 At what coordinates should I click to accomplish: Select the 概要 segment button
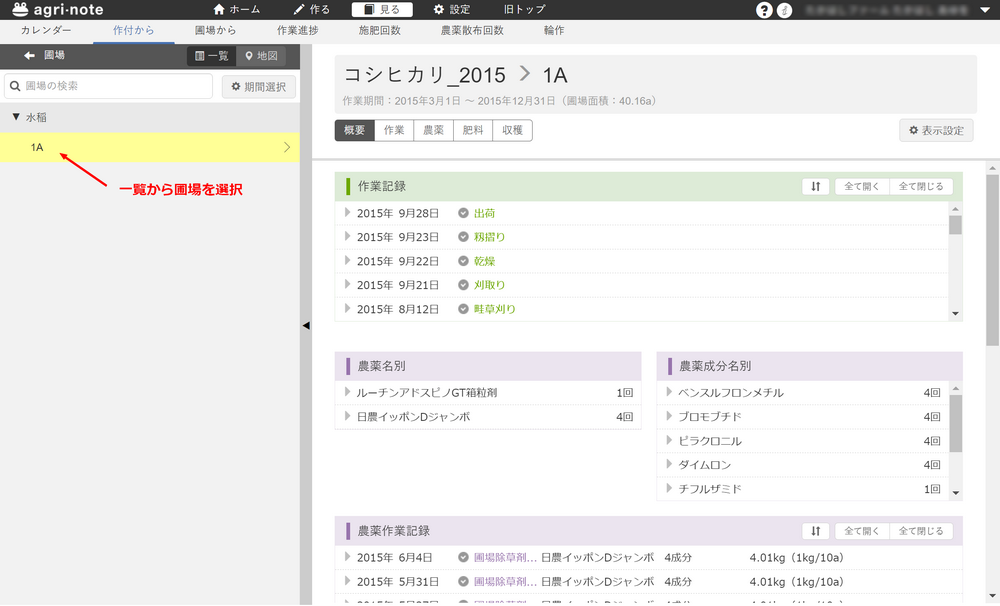click(354, 130)
